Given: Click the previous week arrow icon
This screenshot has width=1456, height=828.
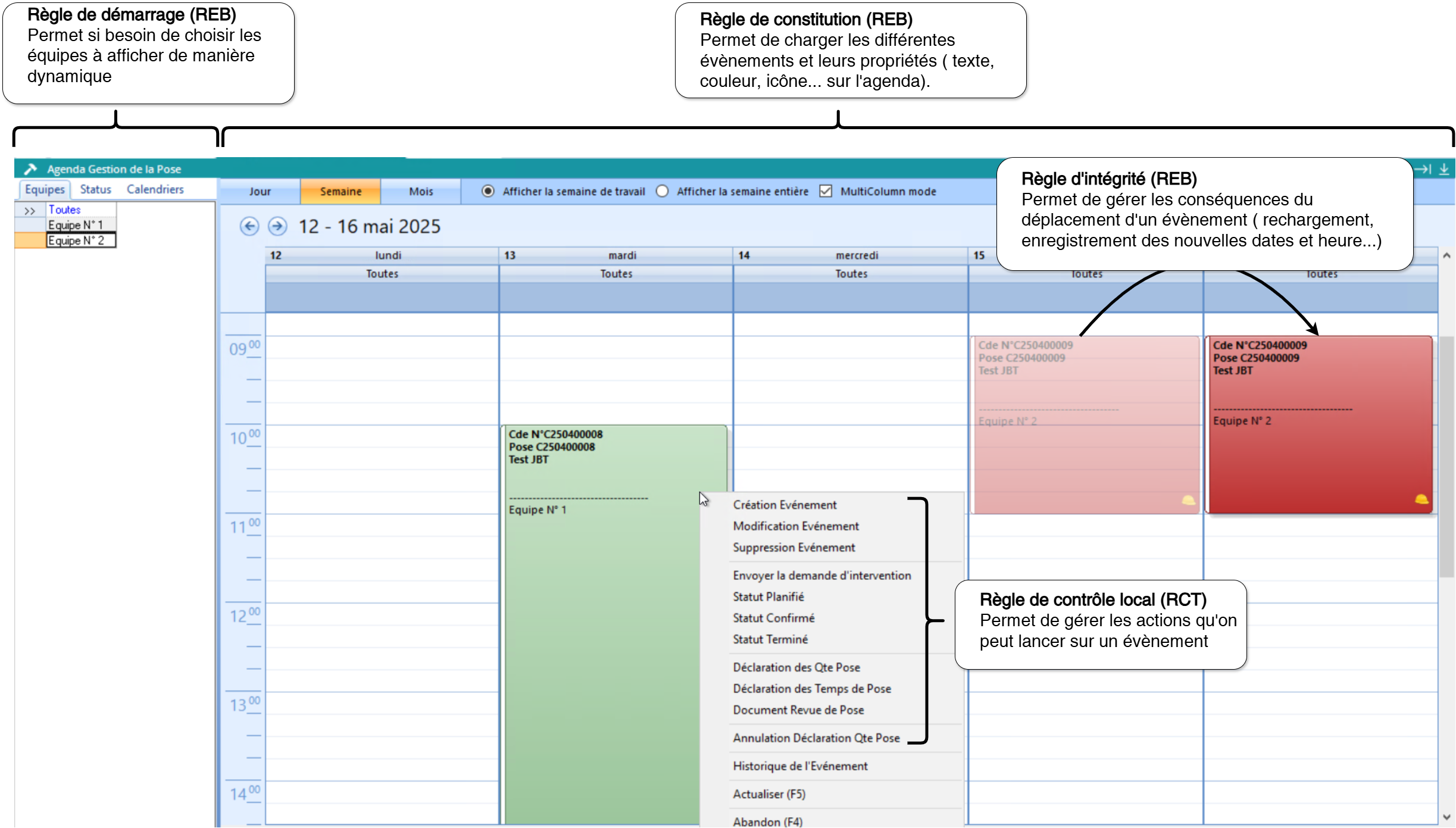Looking at the screenshot, I should coord(249,227).
